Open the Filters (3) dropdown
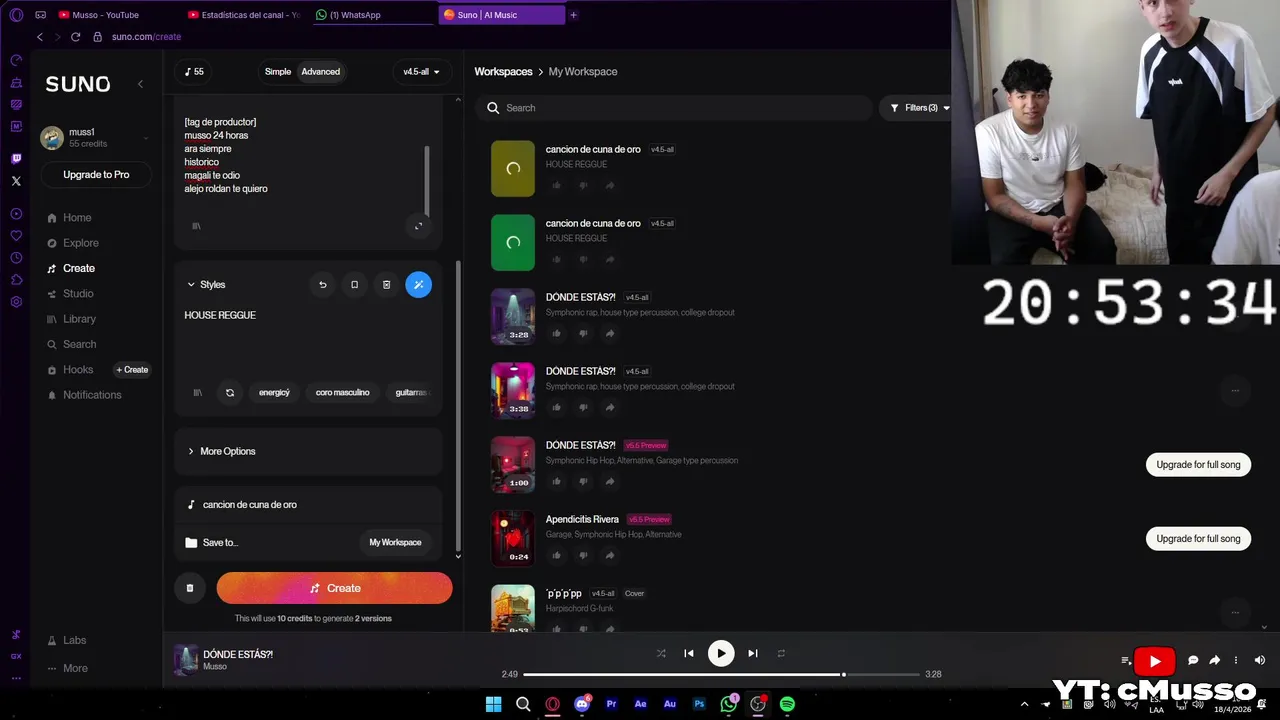 click(920, 108)
